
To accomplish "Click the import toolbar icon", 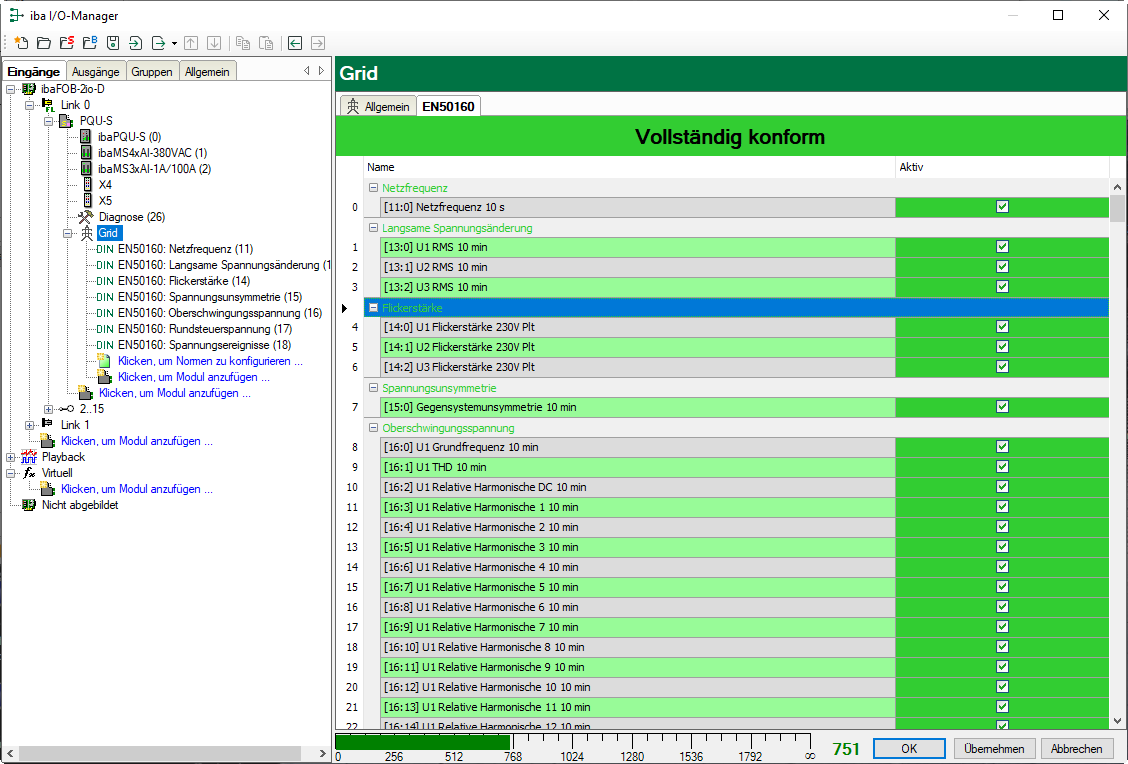I will point(135,43).
